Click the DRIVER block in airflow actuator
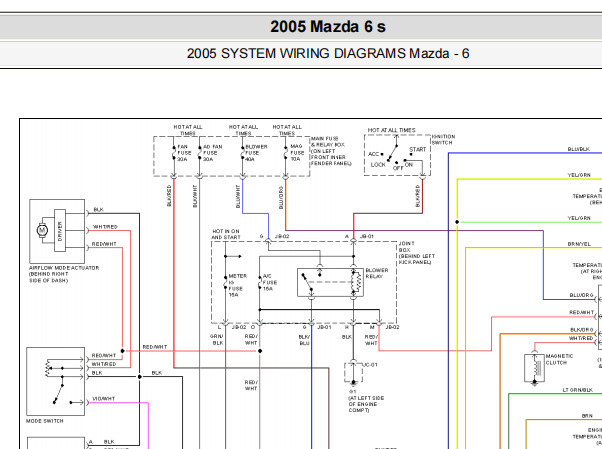This screenshot has width=602, height=449. pos(60,230)
